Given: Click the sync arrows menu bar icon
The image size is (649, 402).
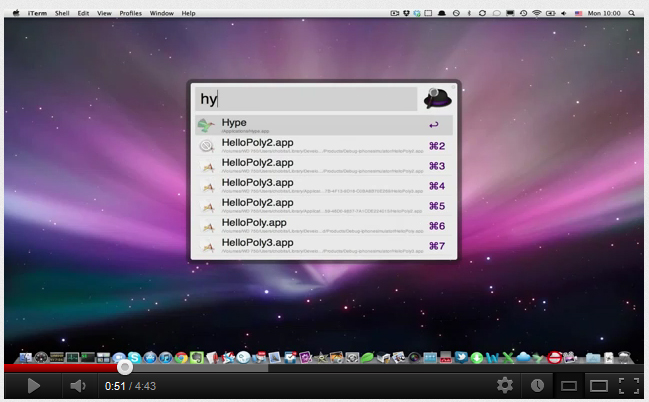Looking at the screenshot, I should (482, 13).
